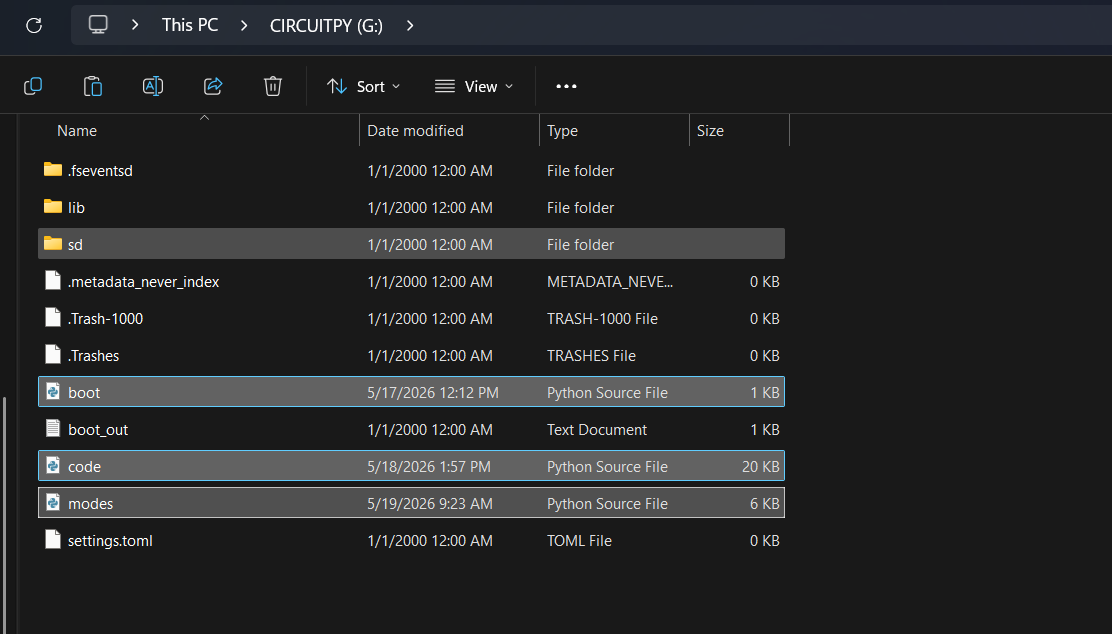This screenshot has width=1112, height=634.
Task: Click the METADATA_NEVE... type cell
Action: [x=610, y=282]
